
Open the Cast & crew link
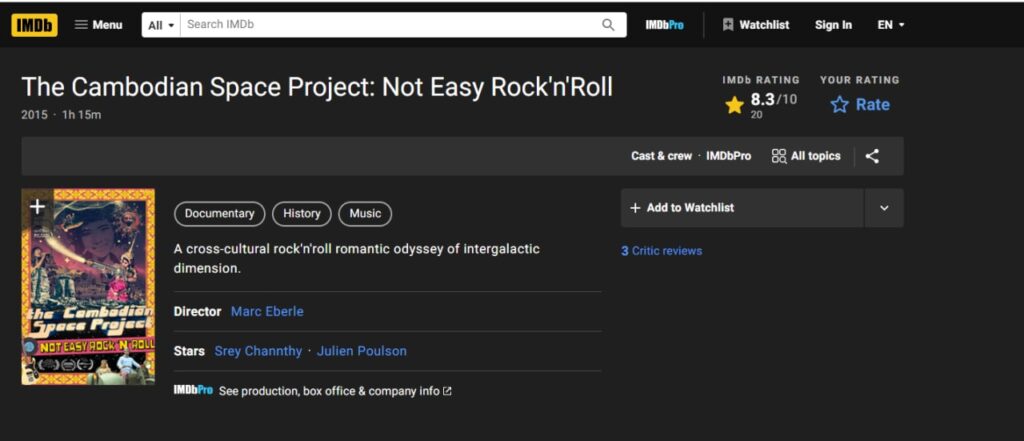coord(661,156)
